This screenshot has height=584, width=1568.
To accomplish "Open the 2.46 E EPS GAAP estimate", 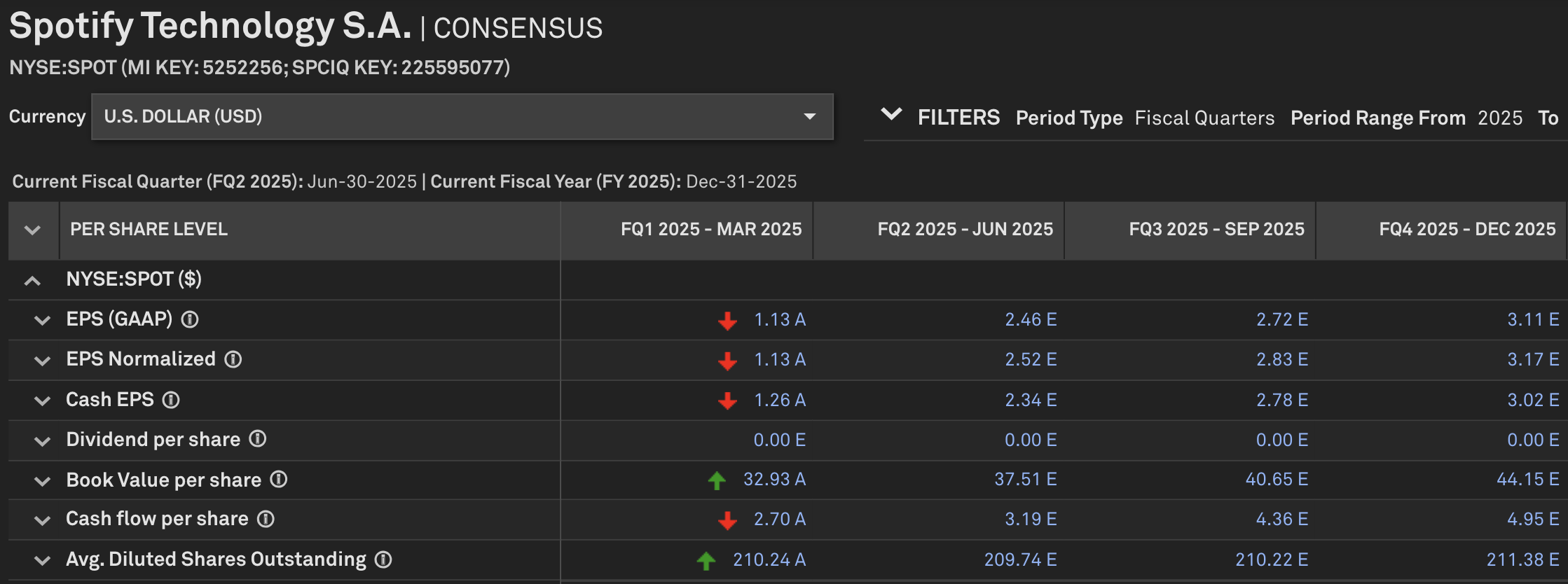I will [x=1030, y=319].
